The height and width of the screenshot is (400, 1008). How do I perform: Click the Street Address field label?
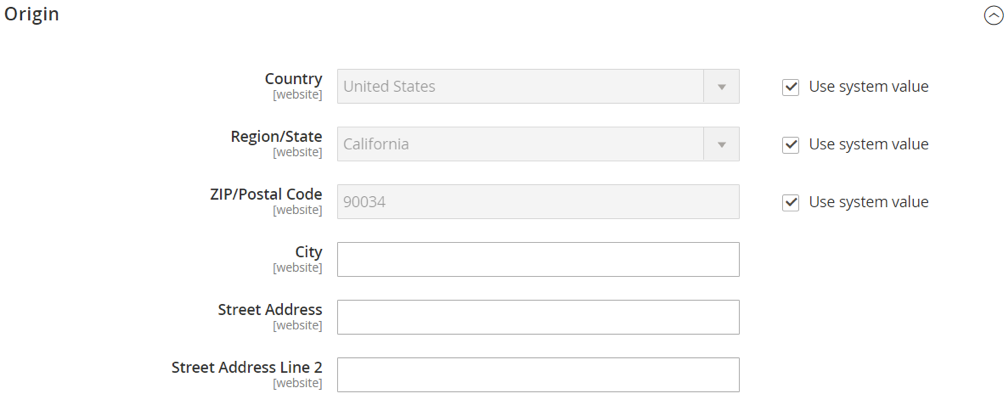[270, 310]
